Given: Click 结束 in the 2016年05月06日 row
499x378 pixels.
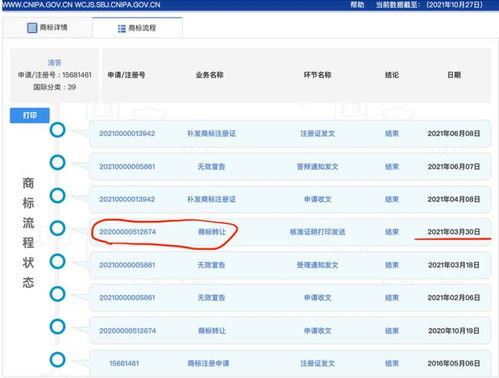Looking at the screenshot, I should (392, 363).
